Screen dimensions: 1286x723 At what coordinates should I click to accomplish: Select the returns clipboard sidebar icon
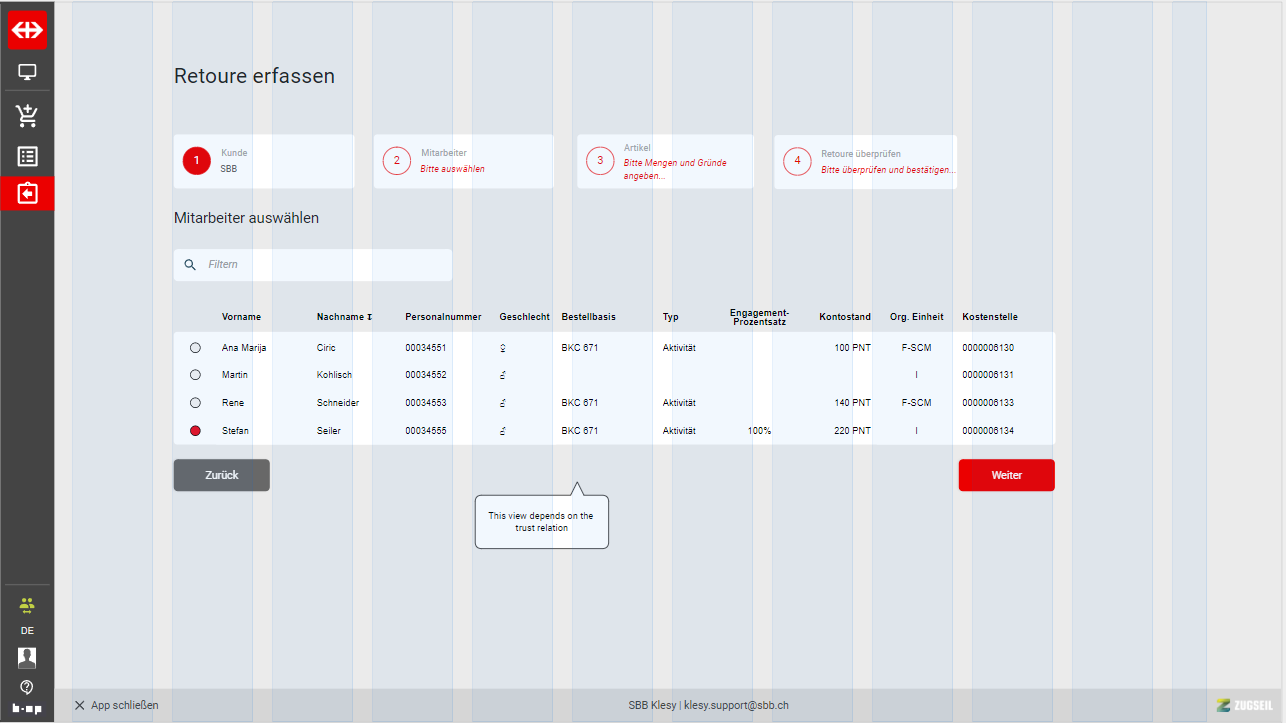(27, 193)
